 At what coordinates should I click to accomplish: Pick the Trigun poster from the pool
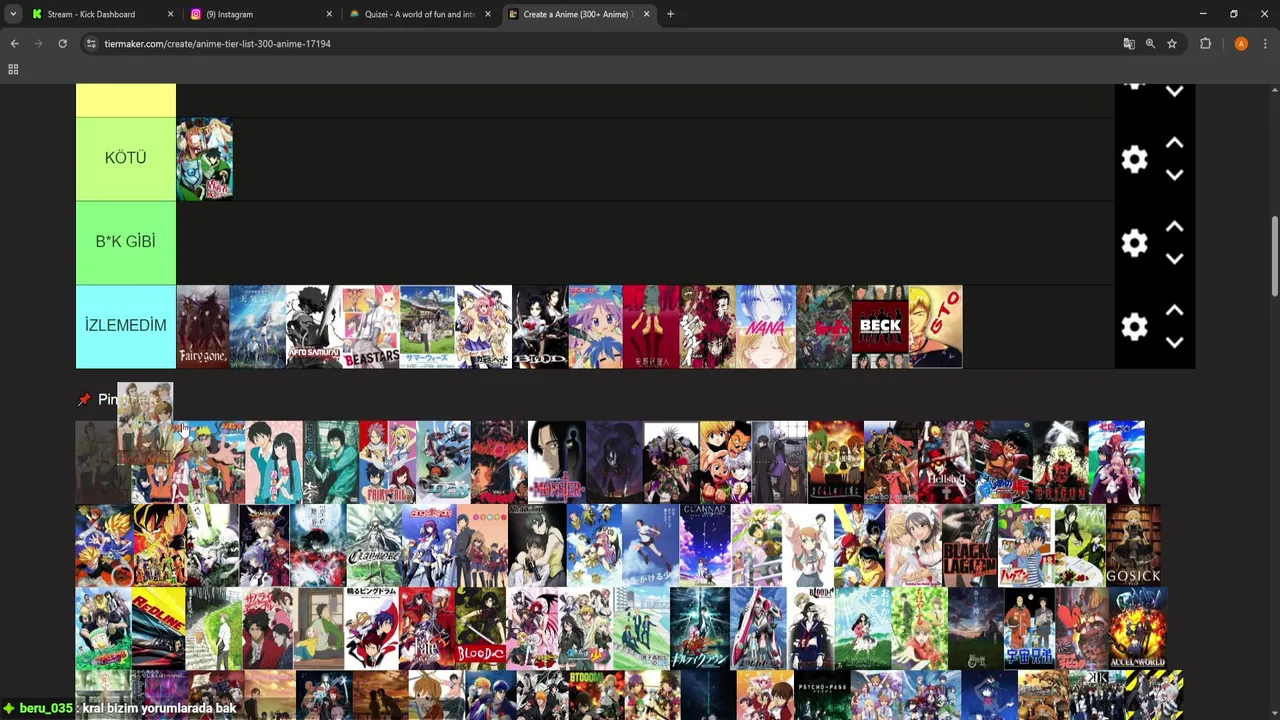coord(1060,462)
